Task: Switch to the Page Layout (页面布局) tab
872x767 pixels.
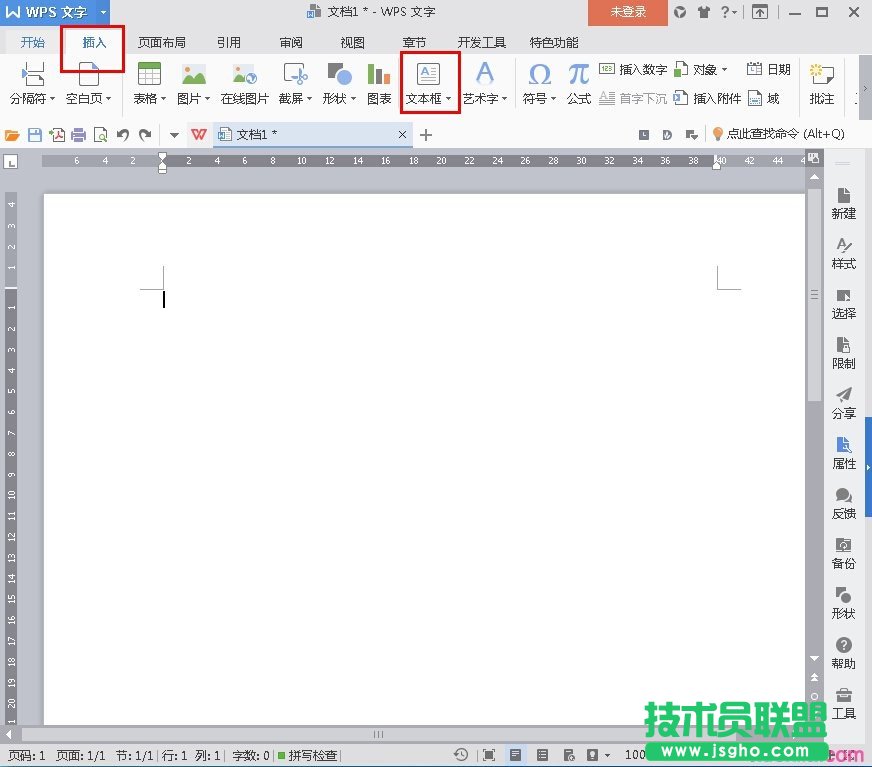Action: click(162, 42)
